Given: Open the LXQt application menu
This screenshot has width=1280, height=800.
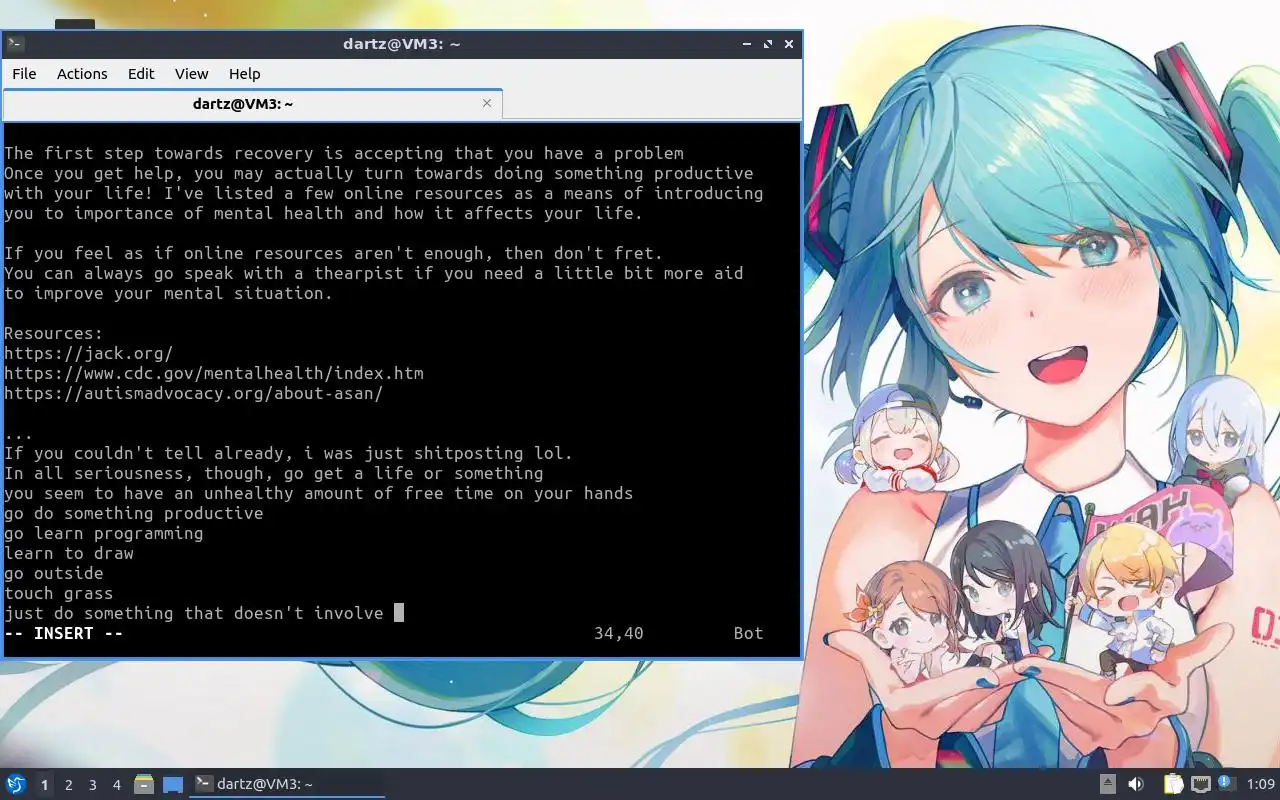Looking at the screenshot, I should point(15,784).
